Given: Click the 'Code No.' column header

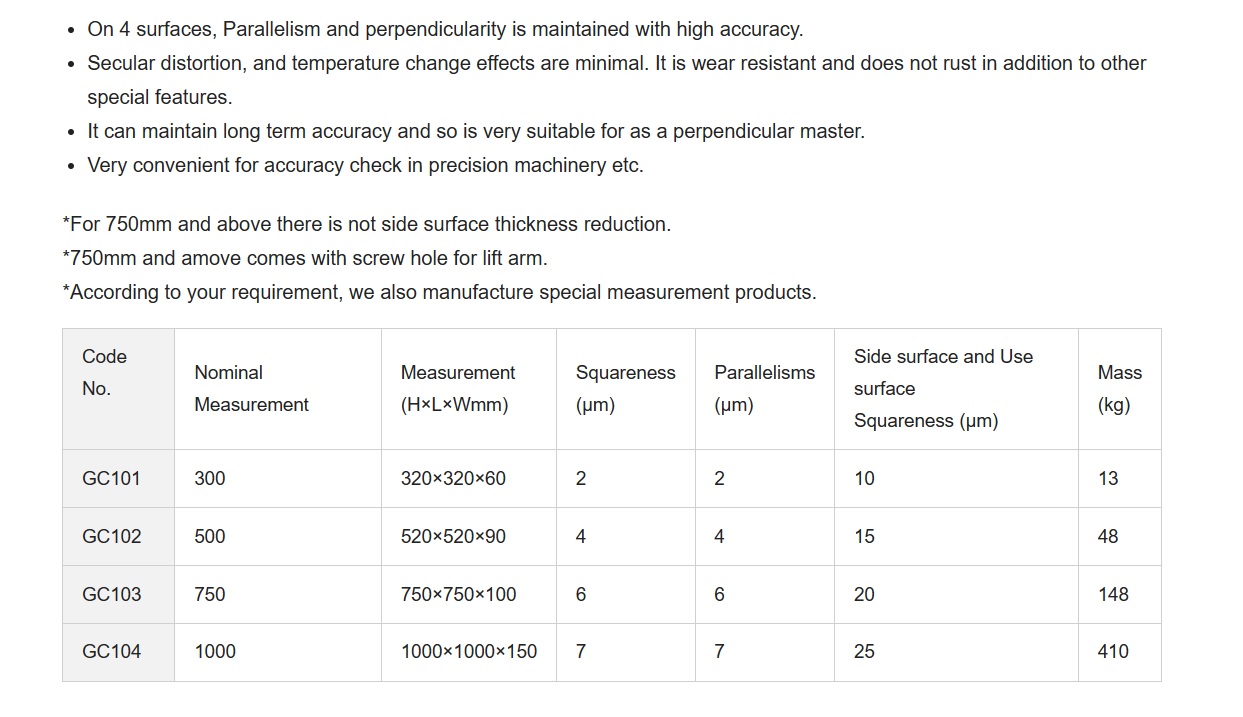Looking at the screenshot, I should 105,372.
